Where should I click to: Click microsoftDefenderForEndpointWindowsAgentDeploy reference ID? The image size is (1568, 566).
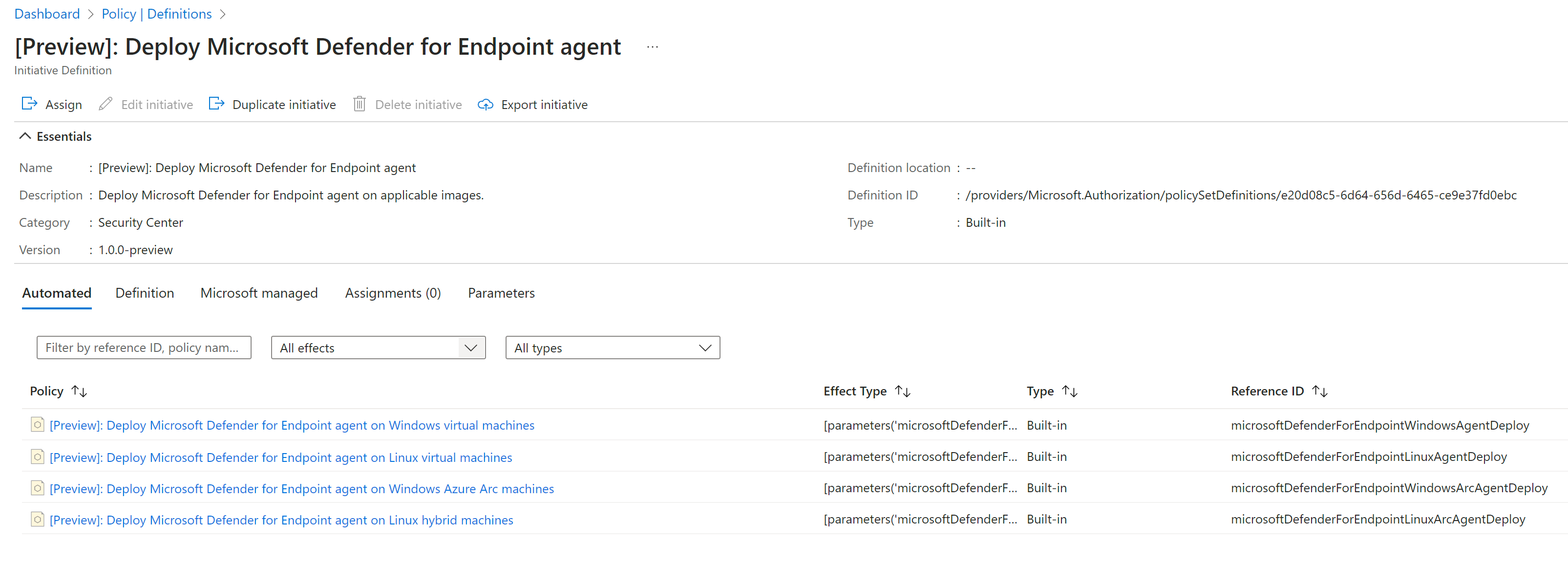[1380, 425]
